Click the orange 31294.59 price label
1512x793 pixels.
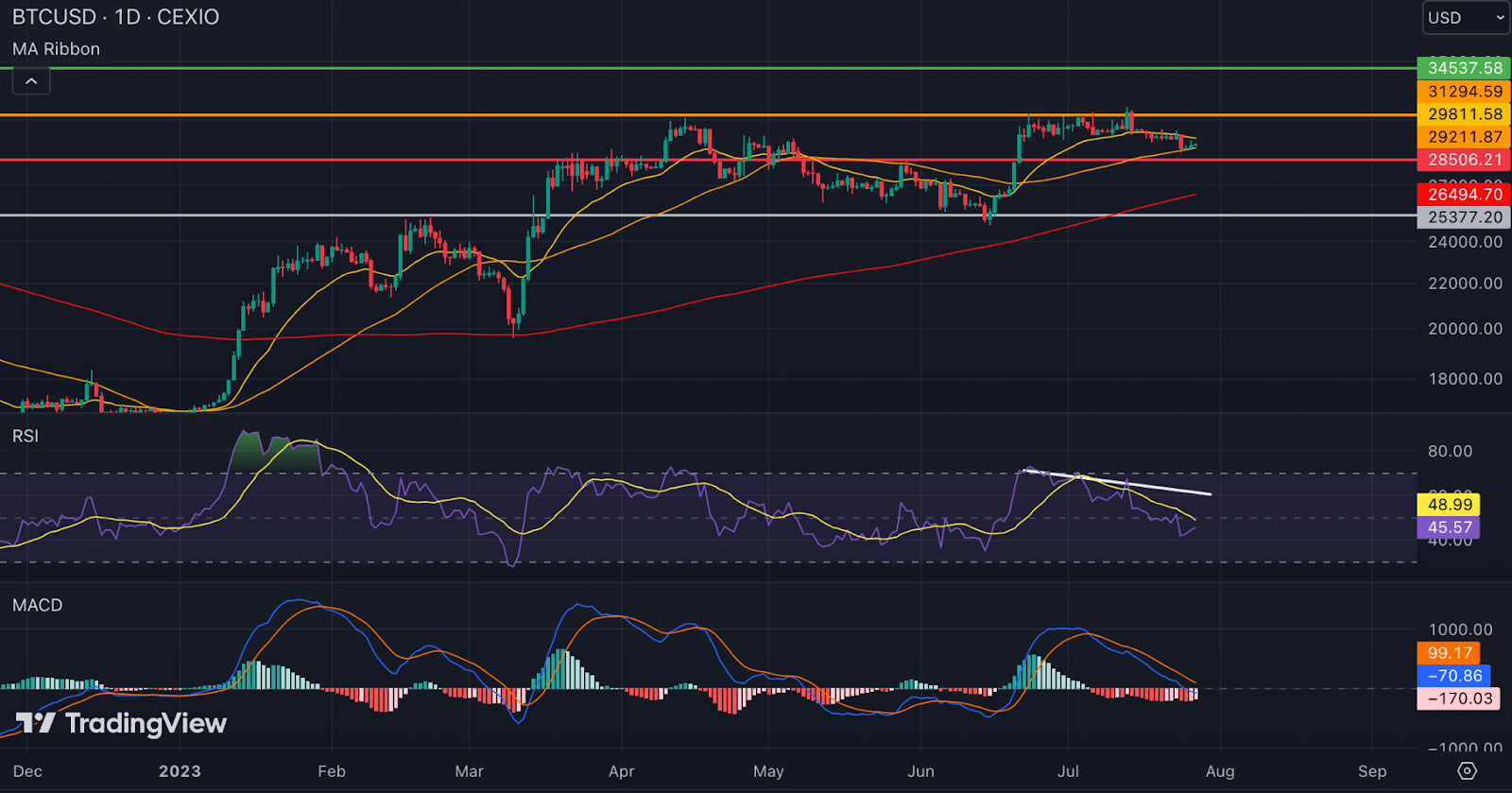[x=1464, y=91]
